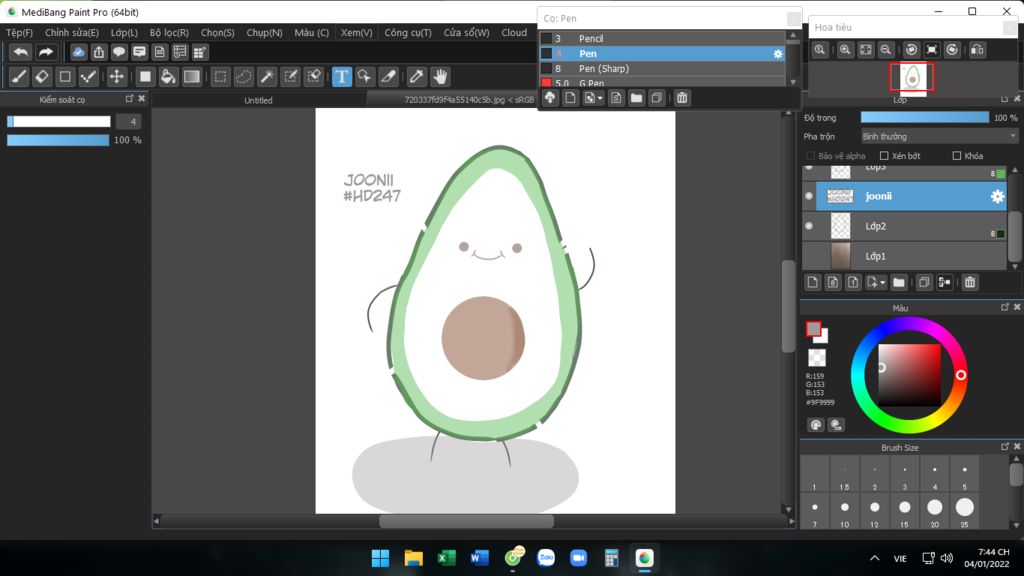Toggle visibility of the joonii layer
Screen dimensions: 1024x576
click(809, 196)
